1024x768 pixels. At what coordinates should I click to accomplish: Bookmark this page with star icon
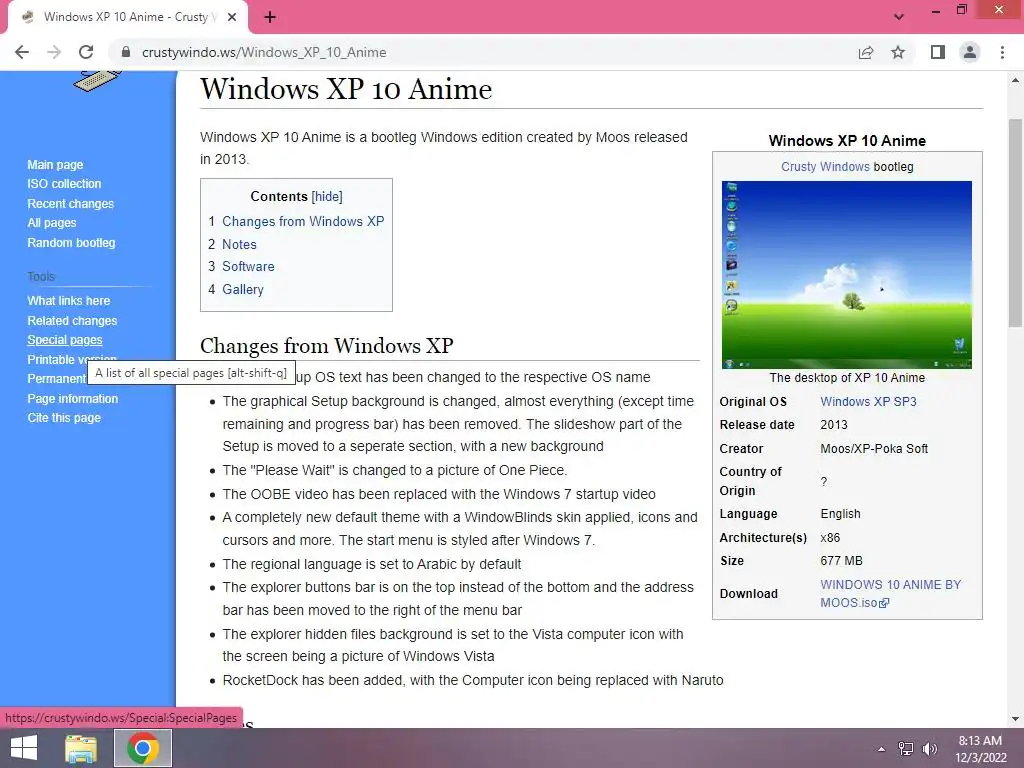(898, 52)
